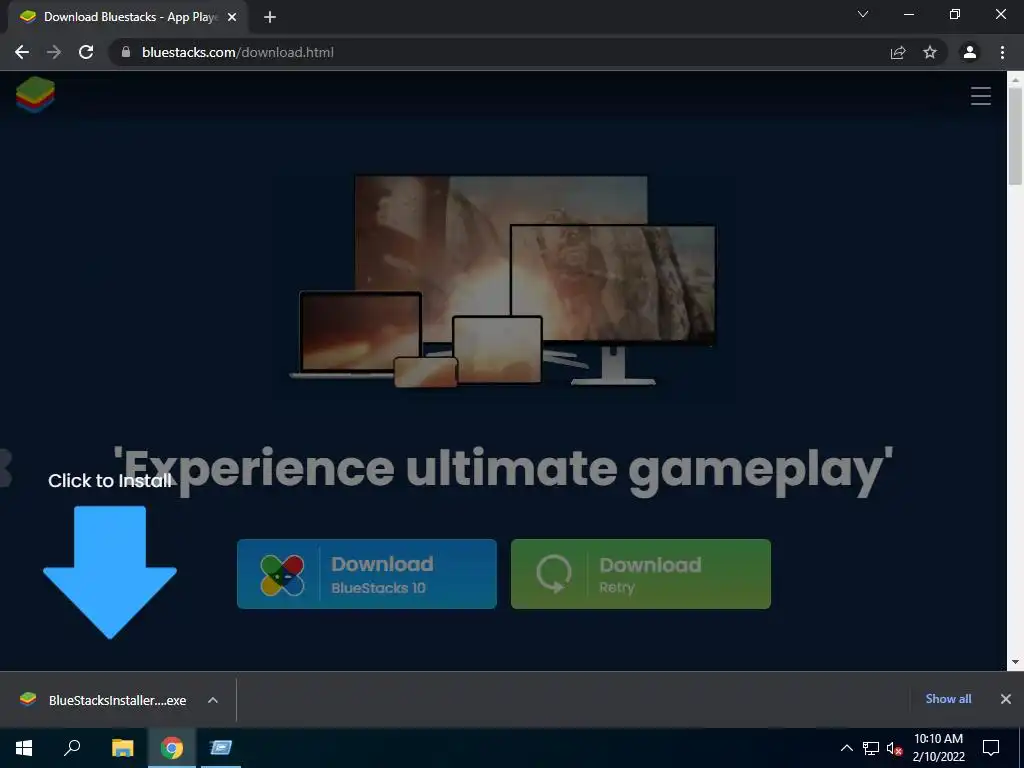Minimize the Chrome window
Viewport: 1024px width, 768px height.
click(908, 14)
